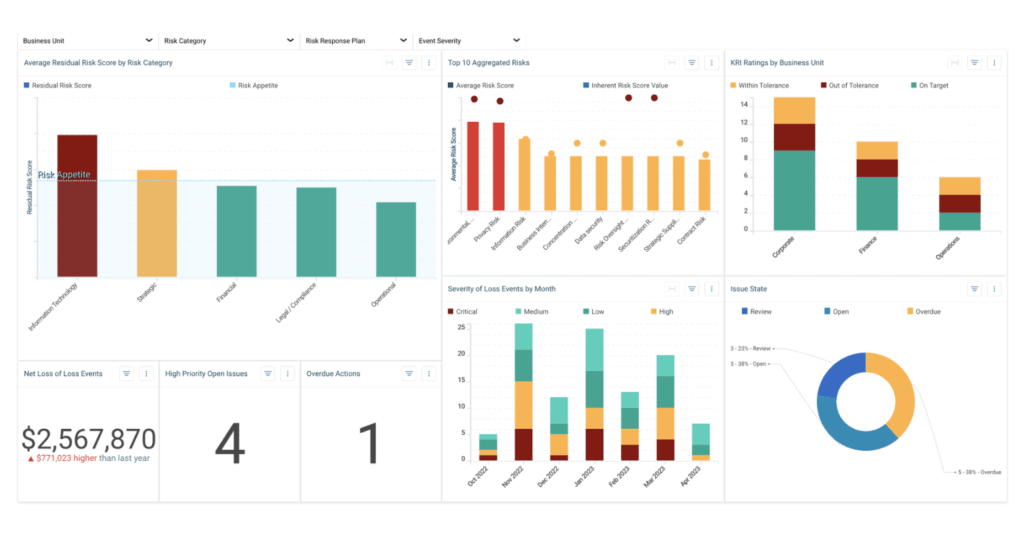Toggle Risk Appetite legend series
Viewport: 1024px width, 537px height.
click(x=254, y=86)
